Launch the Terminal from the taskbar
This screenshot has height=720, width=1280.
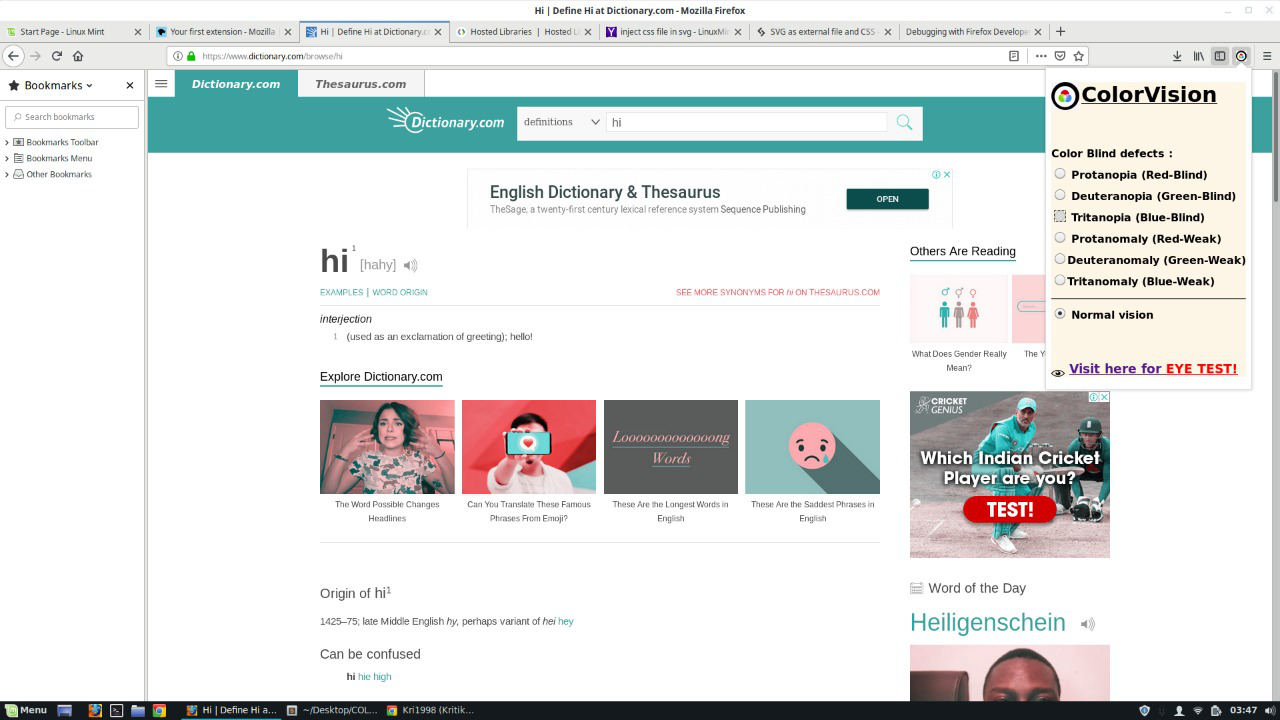tap(116, 710)
